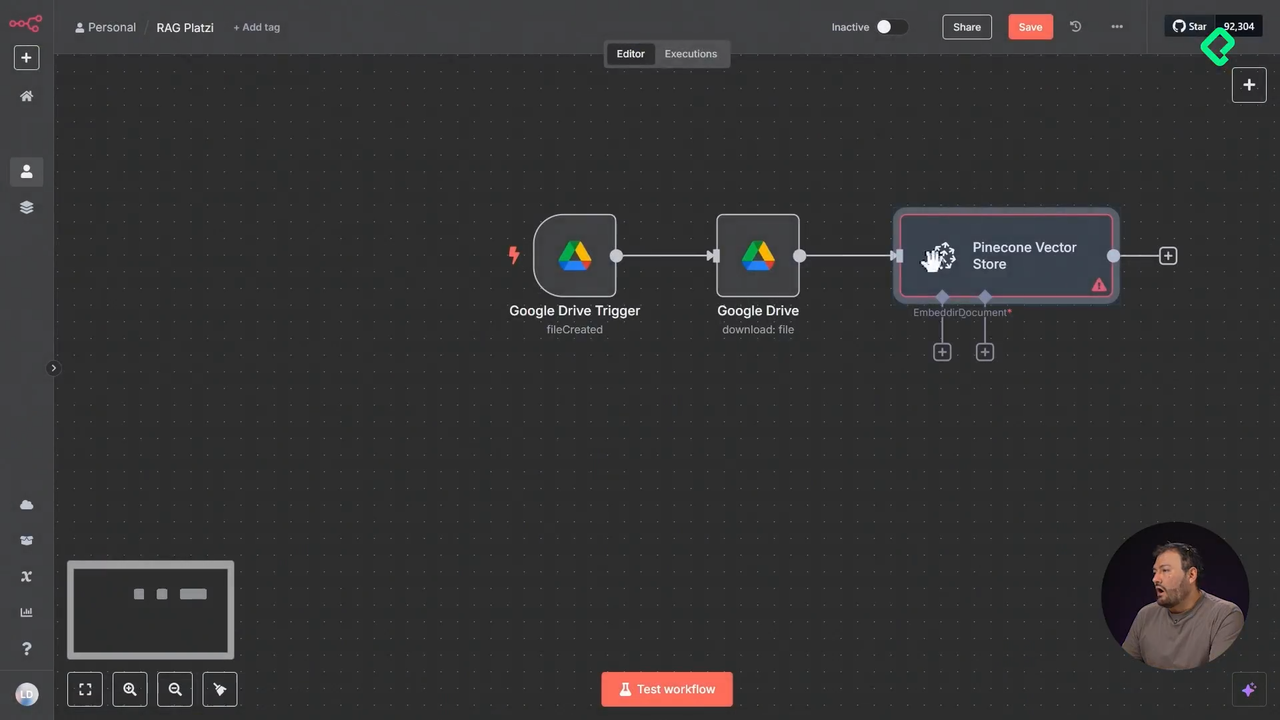The image size is (1280, 720).
Task: Click the fileCreated label under the trigger
Action: [x=575, y=330]
